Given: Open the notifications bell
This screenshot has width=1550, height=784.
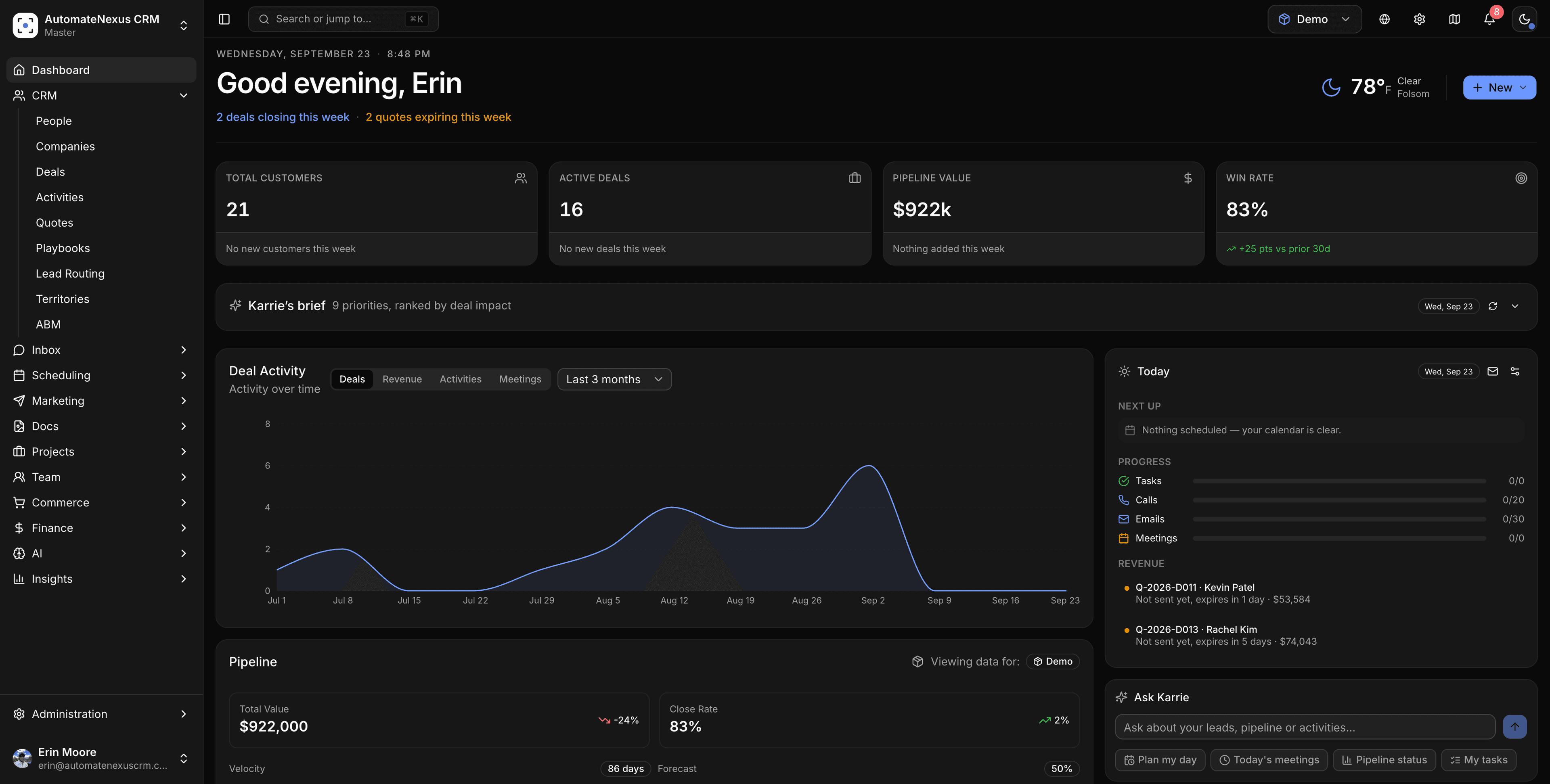Looking at the screenshot, I should pos(1489,19).
